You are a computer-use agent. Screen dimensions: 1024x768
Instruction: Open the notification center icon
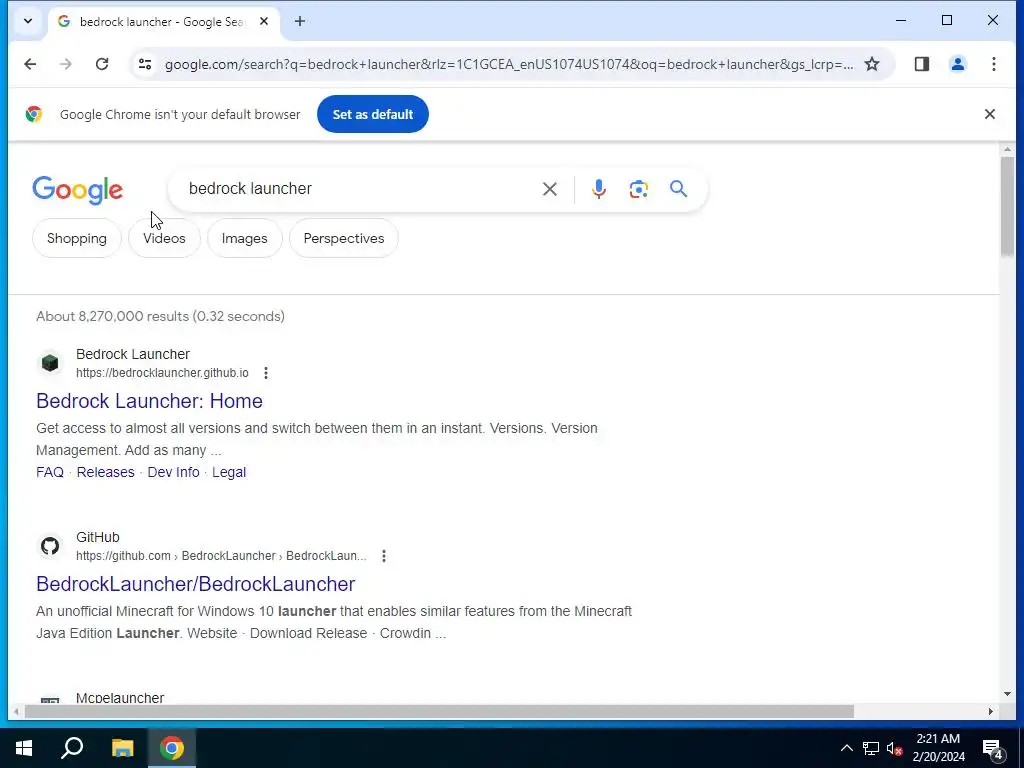point(993,749)
